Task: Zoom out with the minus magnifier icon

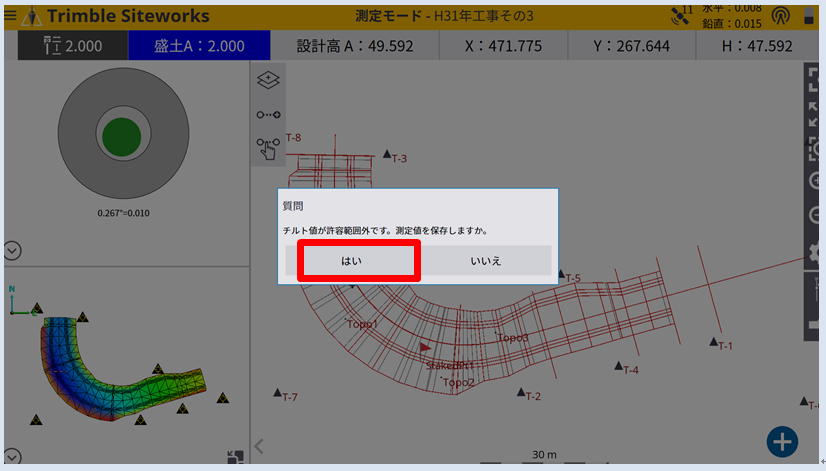Action: (817, 217)
